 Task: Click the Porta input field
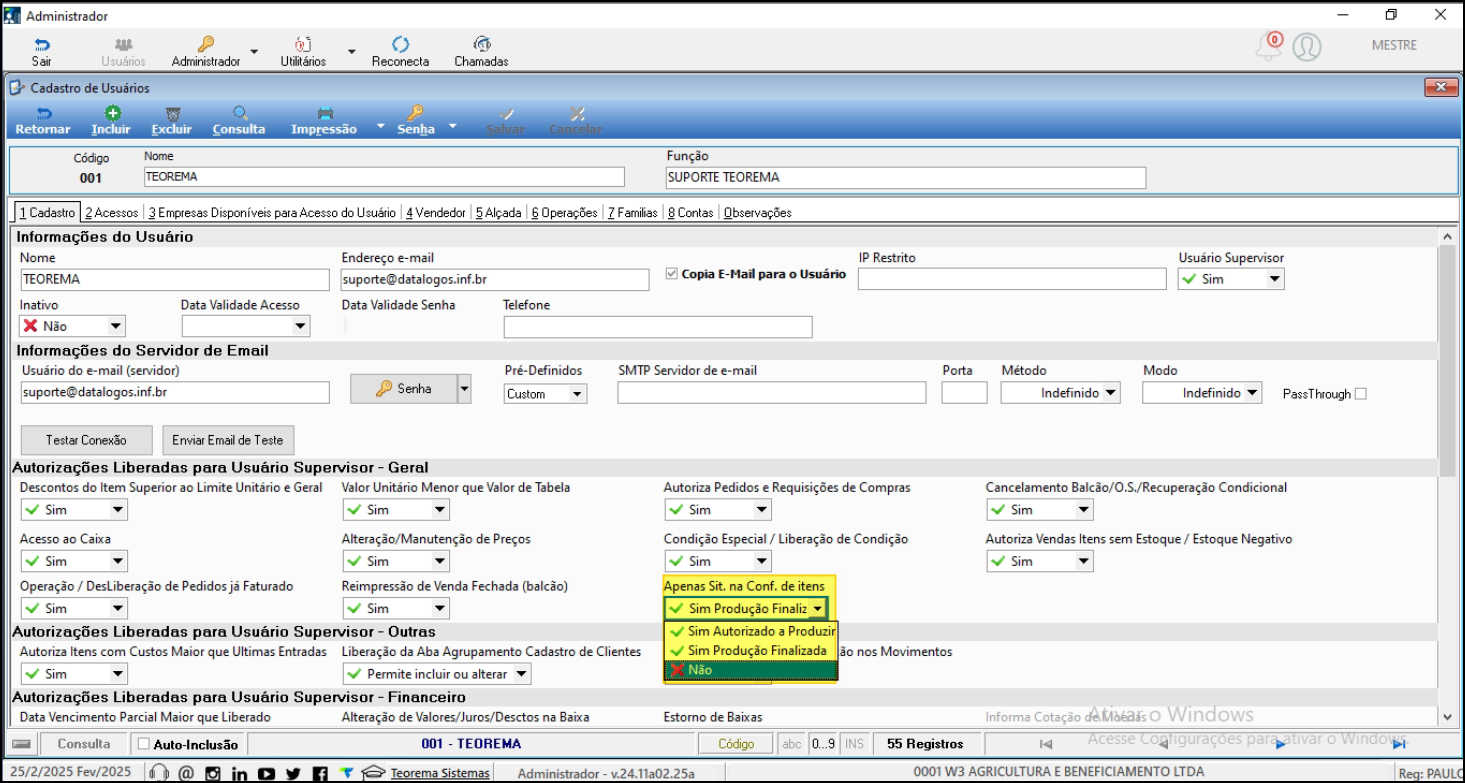click(964, 393)
